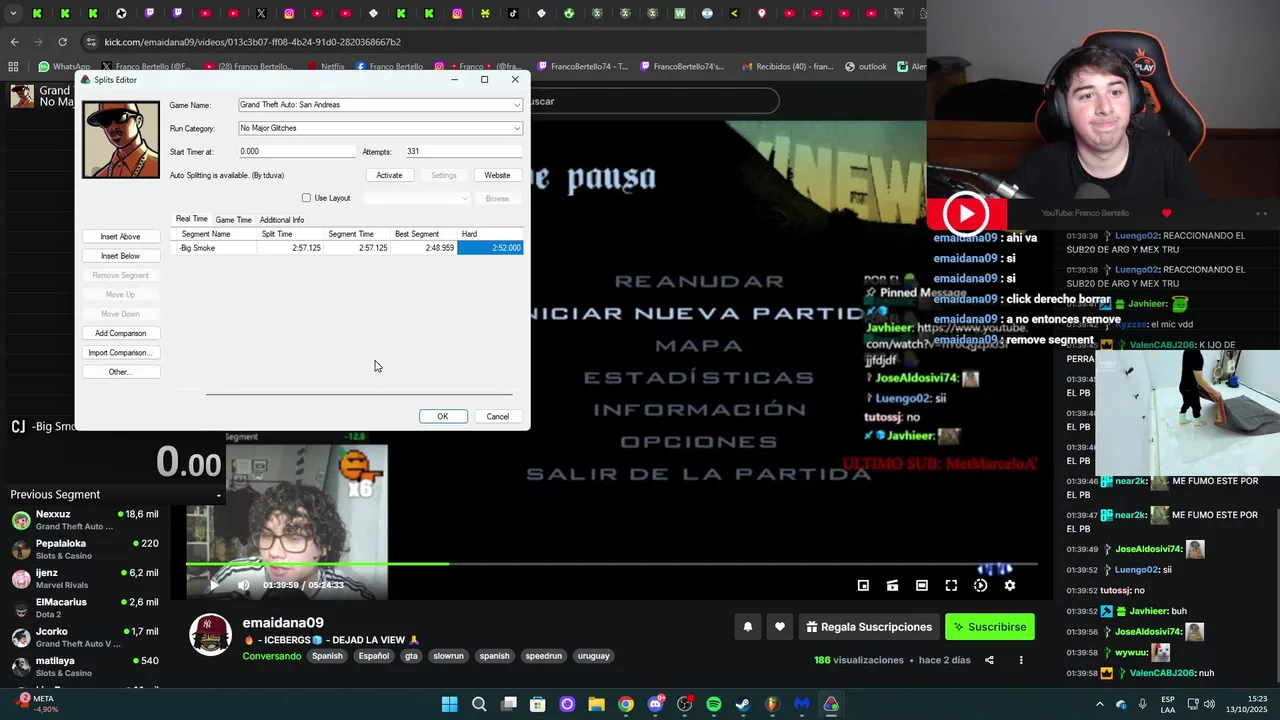Image resolution: width=1280 pixels, height=720 pixels.
Task: Open Google Chrome from the taskbar
Action: coord(625,704)
